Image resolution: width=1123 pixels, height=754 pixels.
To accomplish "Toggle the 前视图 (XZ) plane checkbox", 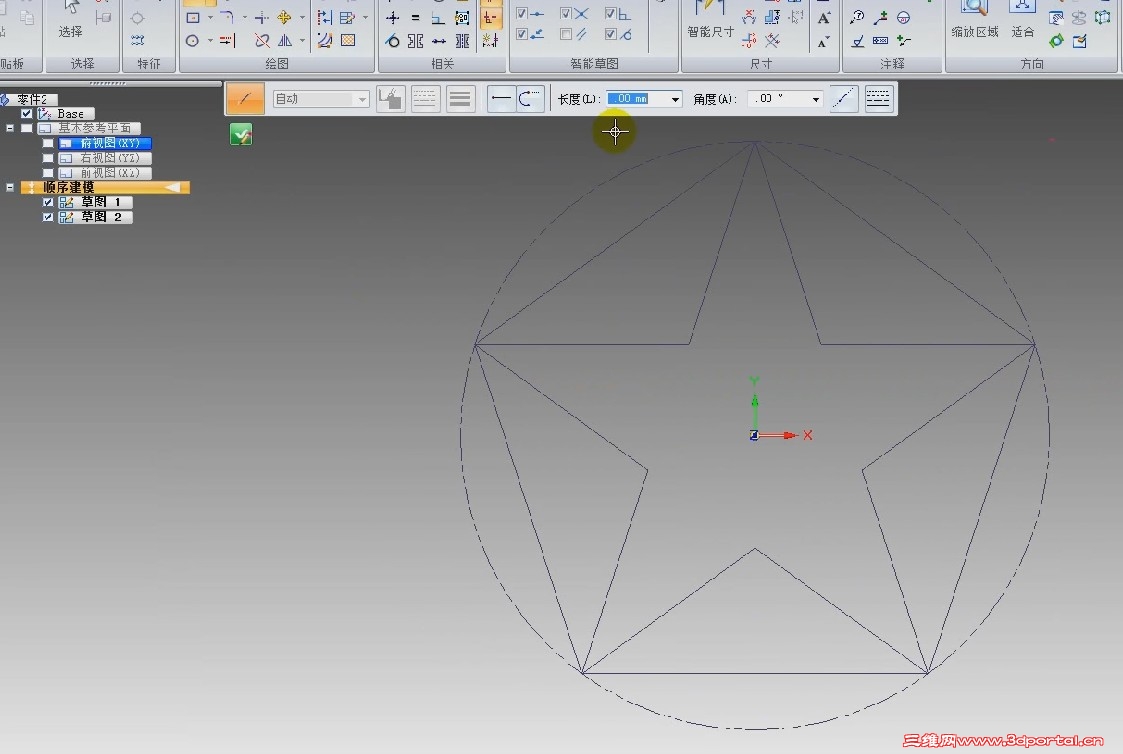I will click(48, 173).
